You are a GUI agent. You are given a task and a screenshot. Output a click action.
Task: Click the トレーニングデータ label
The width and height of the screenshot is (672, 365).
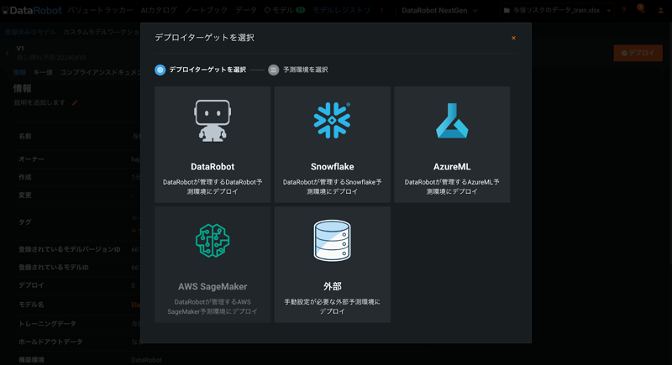pos(47,324)
